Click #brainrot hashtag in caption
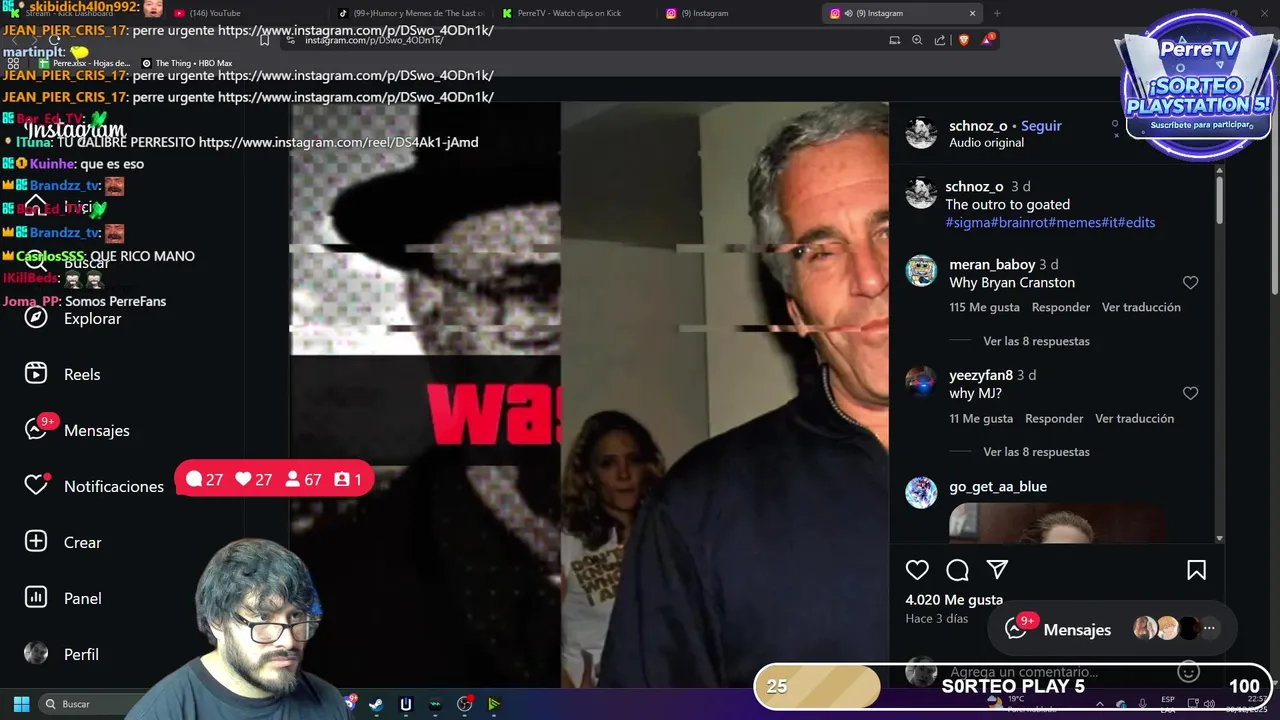The image size is (1280, 720). (1018, 222)
